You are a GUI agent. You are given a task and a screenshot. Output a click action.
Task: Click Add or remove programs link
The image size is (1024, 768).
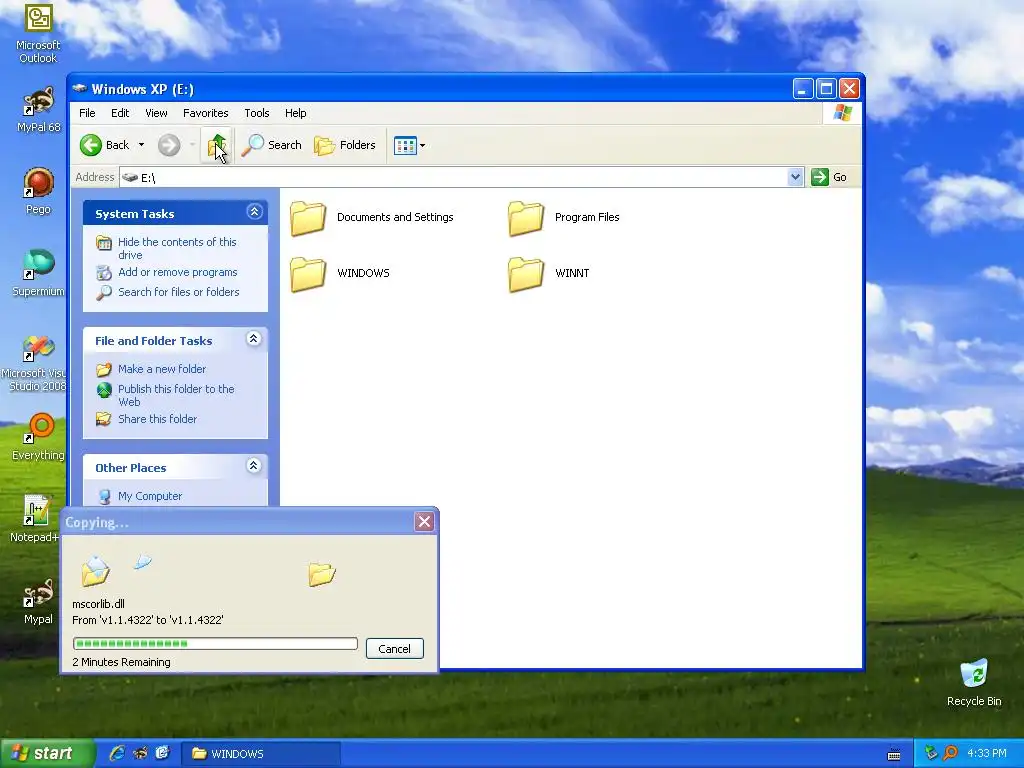pyautogui.click(x=178, y=272)
